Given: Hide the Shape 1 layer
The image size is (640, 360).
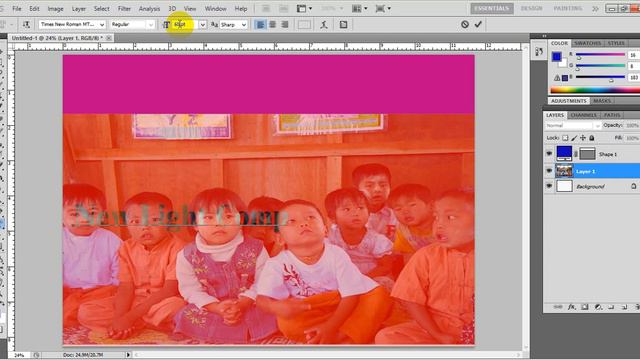Looking at the screenshot, I should [549, 154].
